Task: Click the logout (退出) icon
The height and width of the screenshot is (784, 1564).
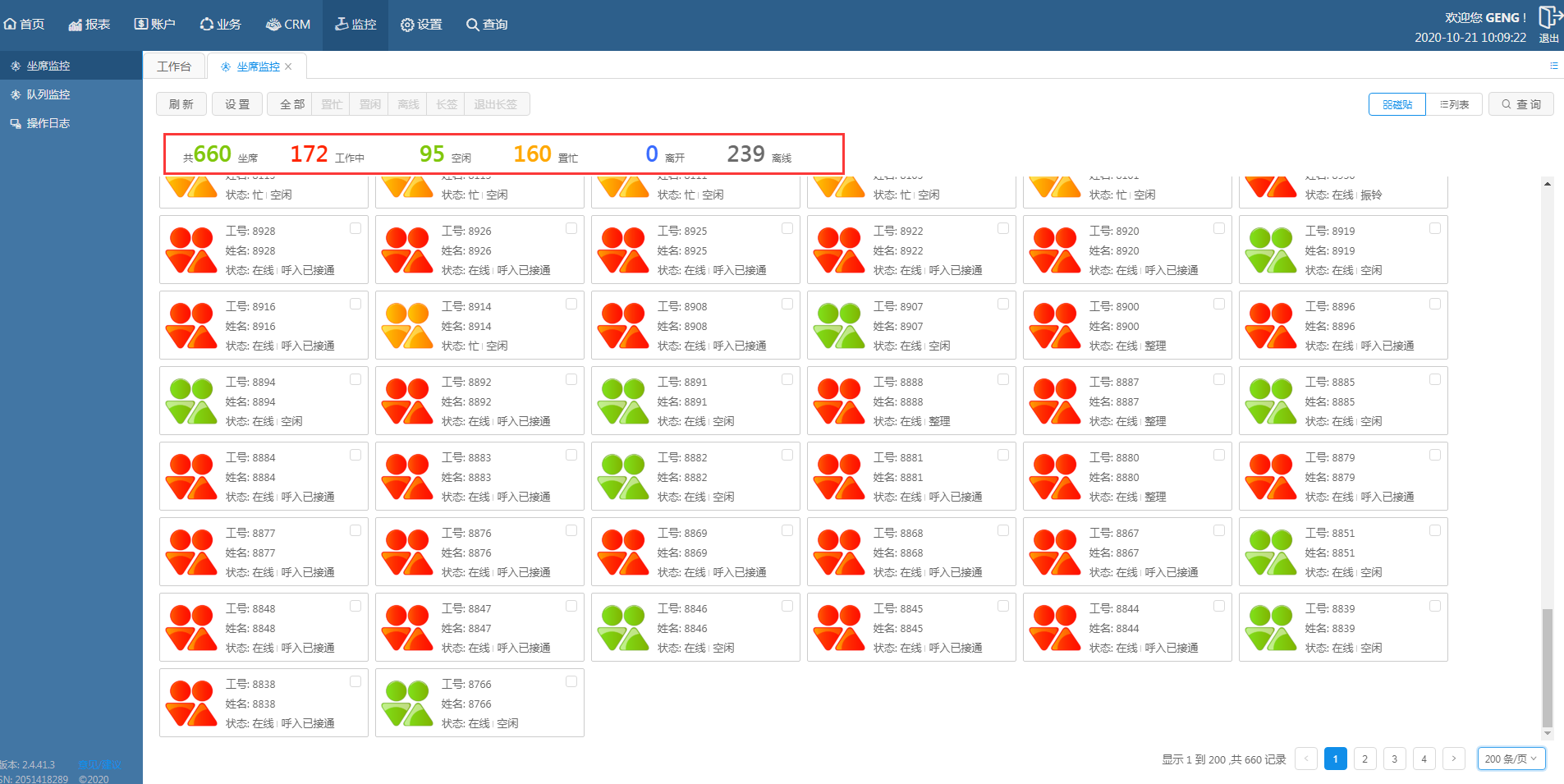Action: tap(1548, 18)
